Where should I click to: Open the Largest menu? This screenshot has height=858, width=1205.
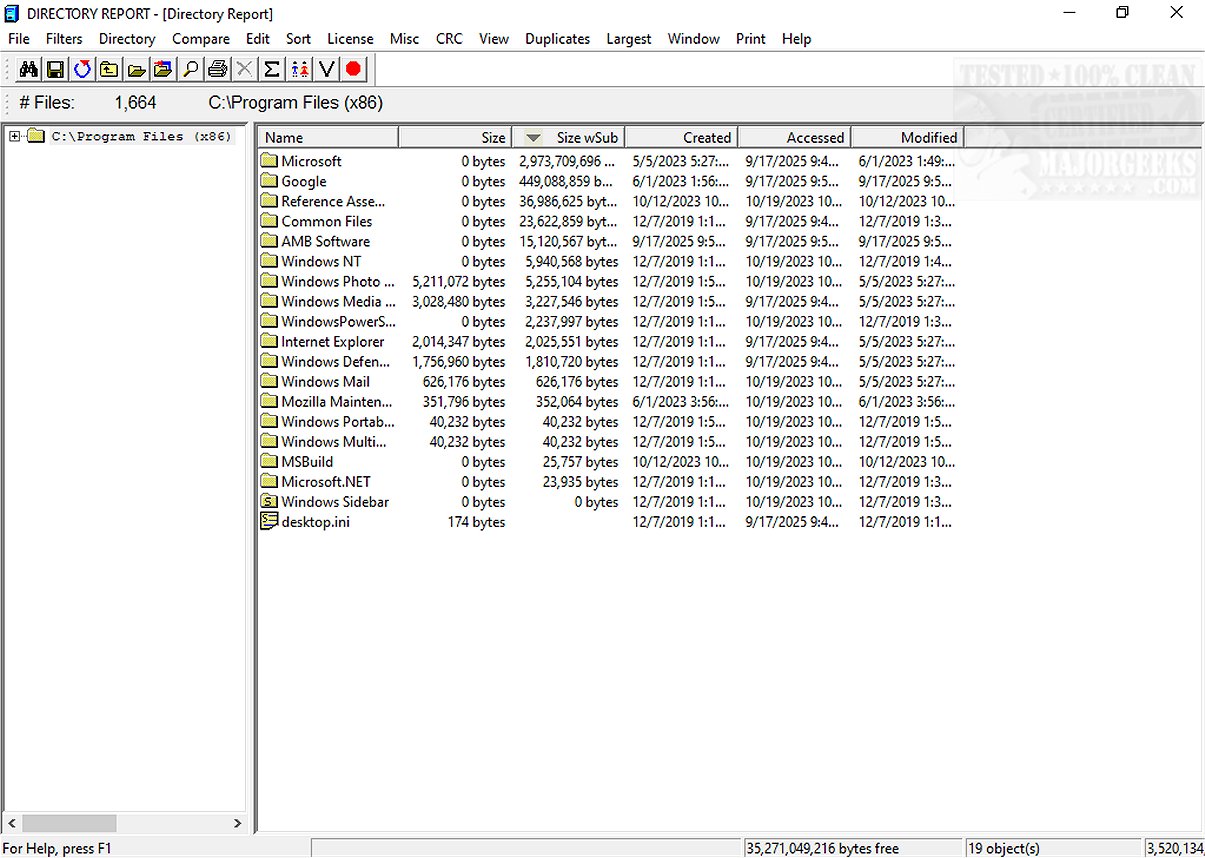pyautogui.click(x=628, y=39)
